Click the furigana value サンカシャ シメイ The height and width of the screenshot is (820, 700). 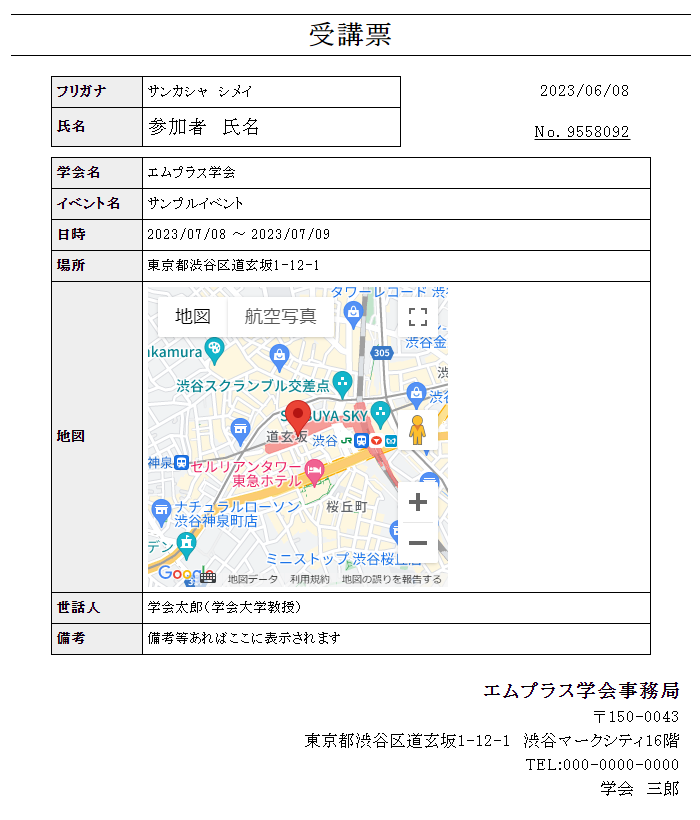200,92
